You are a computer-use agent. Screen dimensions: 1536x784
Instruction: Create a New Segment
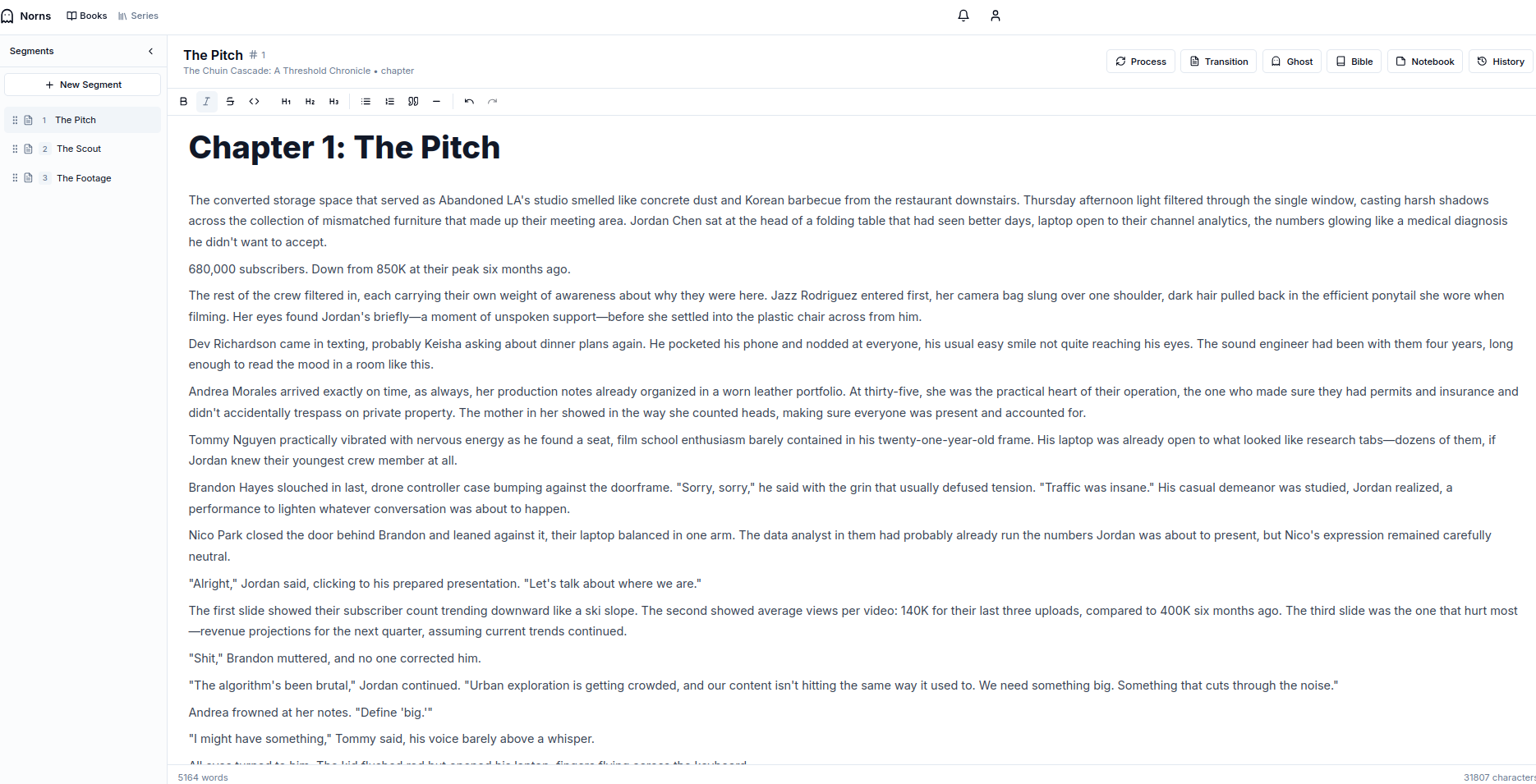point(83,85)
